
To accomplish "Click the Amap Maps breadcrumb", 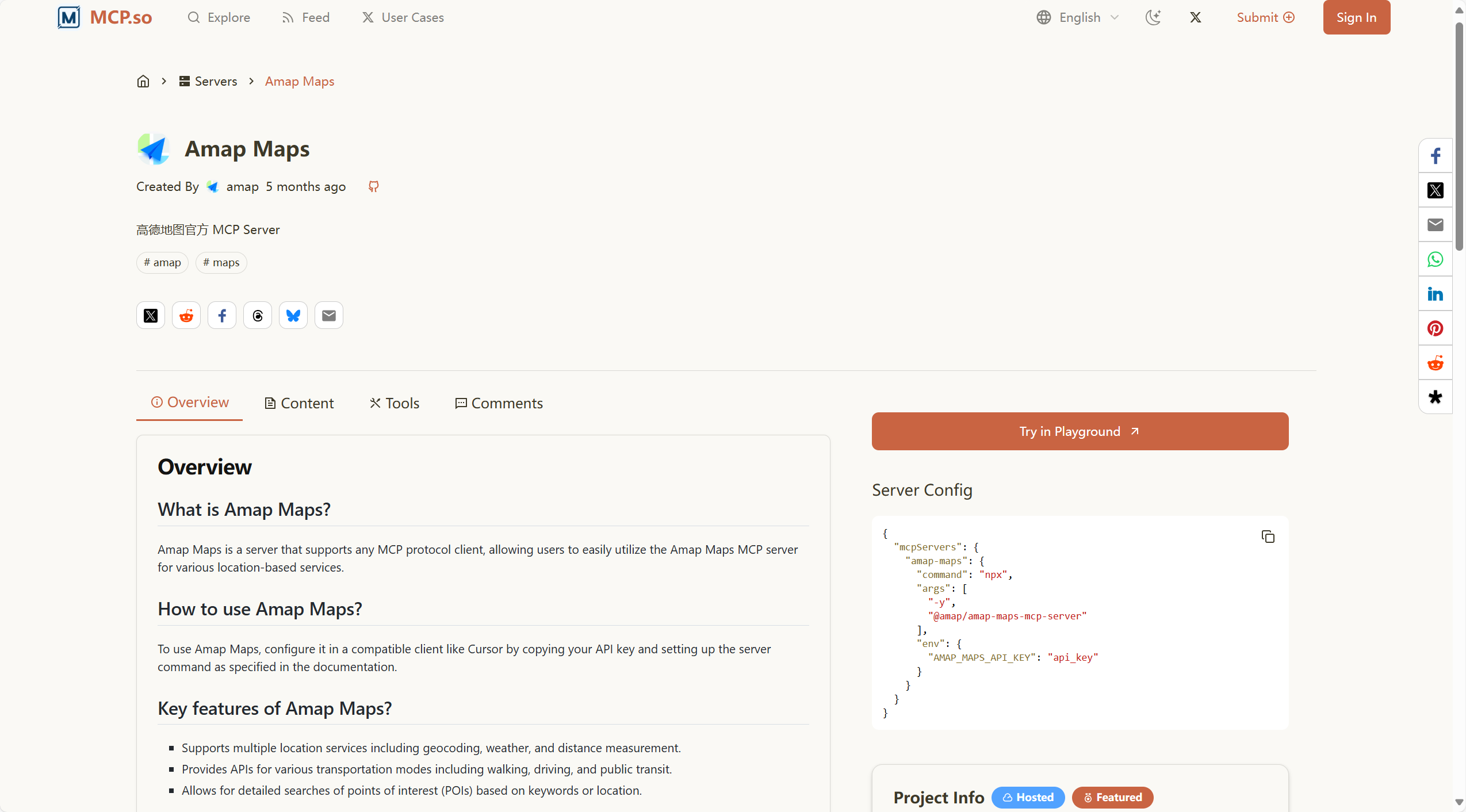I will 300,81.
